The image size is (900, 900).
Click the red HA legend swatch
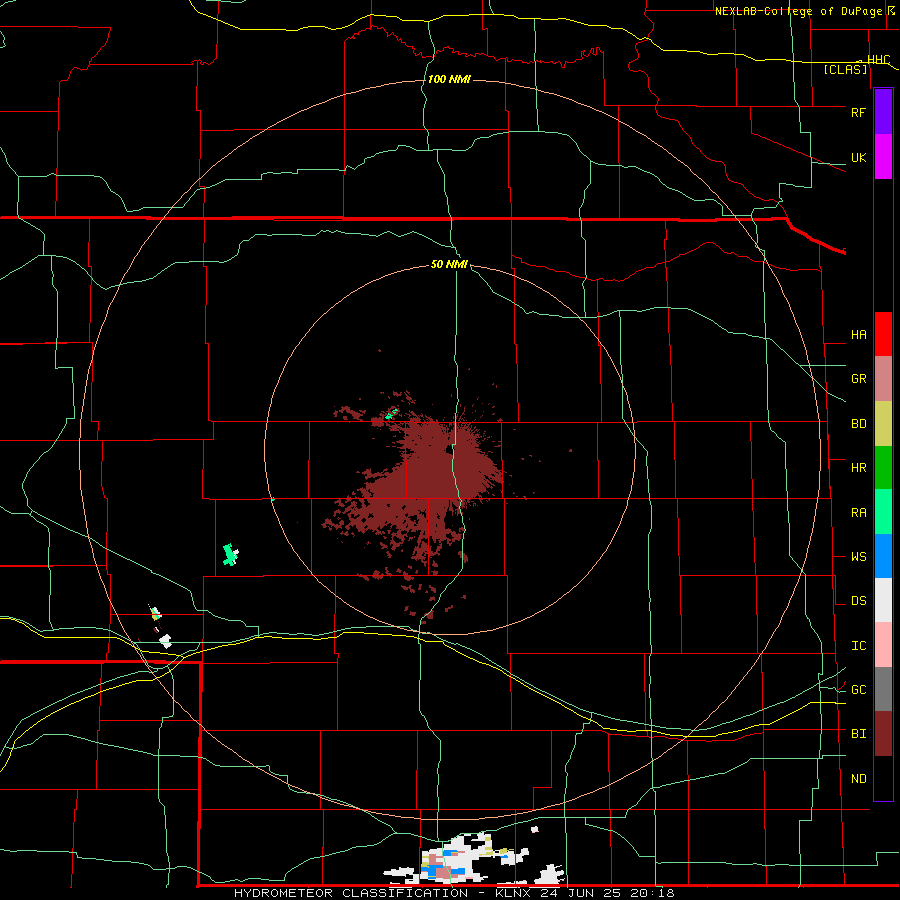[883, 334]
